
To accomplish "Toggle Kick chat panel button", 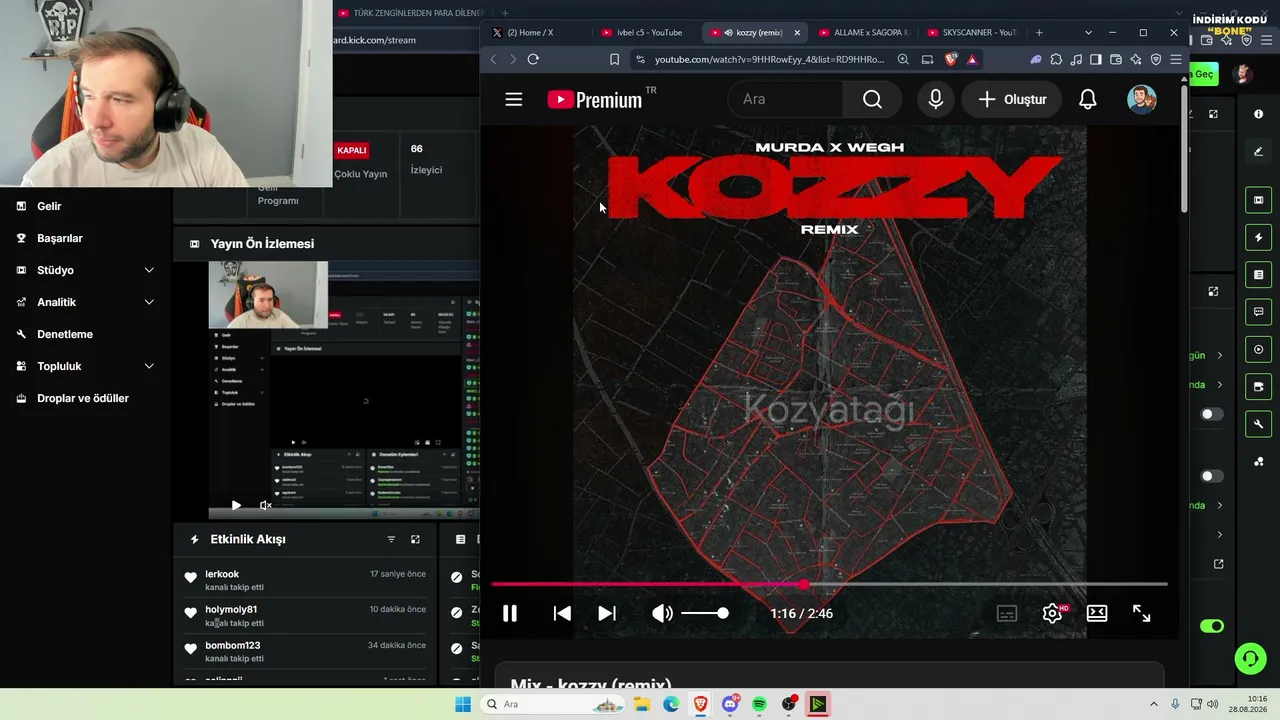I will click(x=1258, y=312).
